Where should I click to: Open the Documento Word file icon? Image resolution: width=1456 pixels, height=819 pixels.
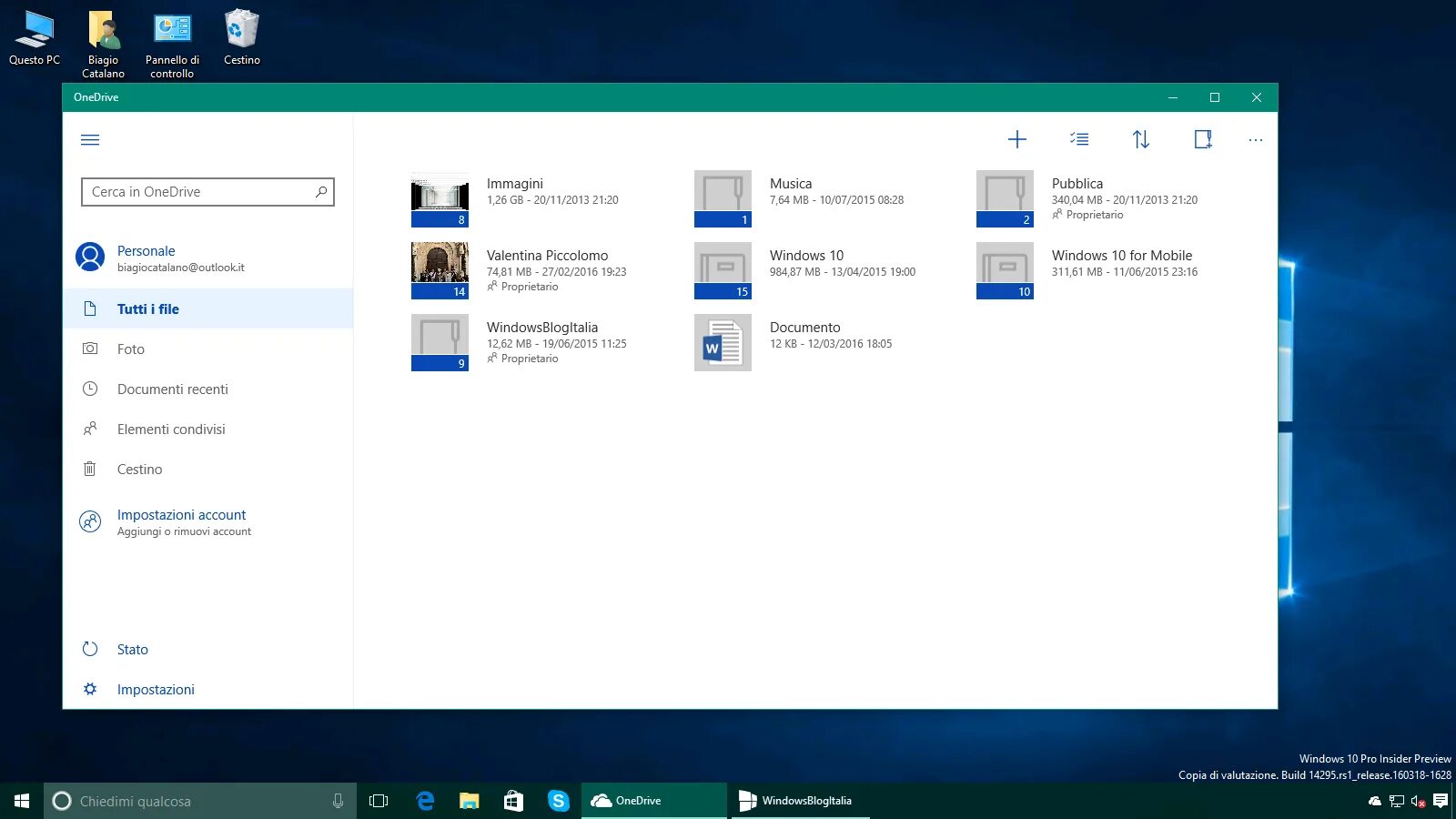[723, 342]
